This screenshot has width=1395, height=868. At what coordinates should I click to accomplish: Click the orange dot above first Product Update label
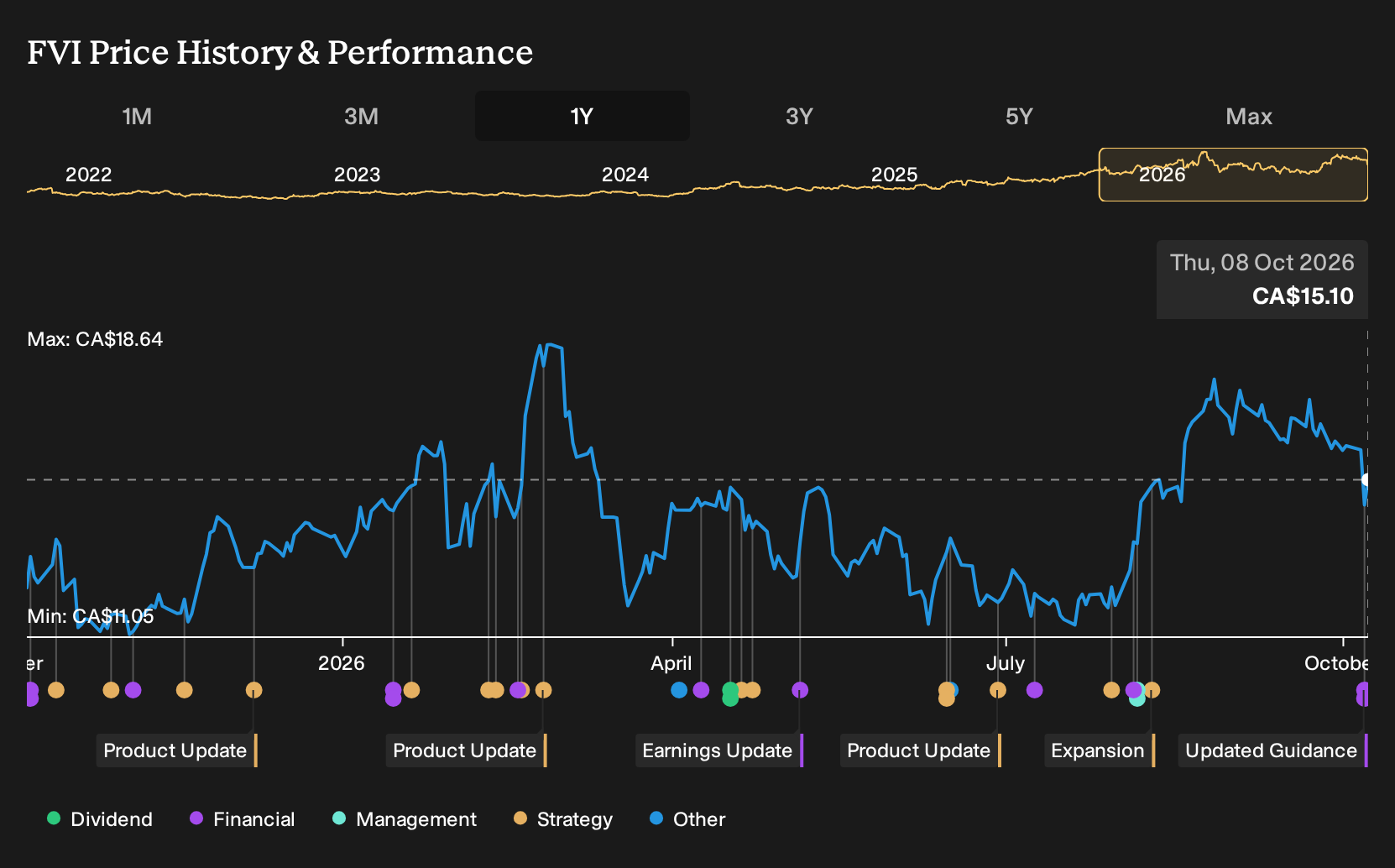point(254,690)
